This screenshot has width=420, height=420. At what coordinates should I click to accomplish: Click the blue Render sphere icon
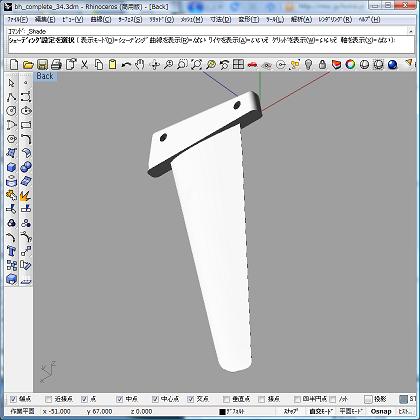click(x=393, y=64)
